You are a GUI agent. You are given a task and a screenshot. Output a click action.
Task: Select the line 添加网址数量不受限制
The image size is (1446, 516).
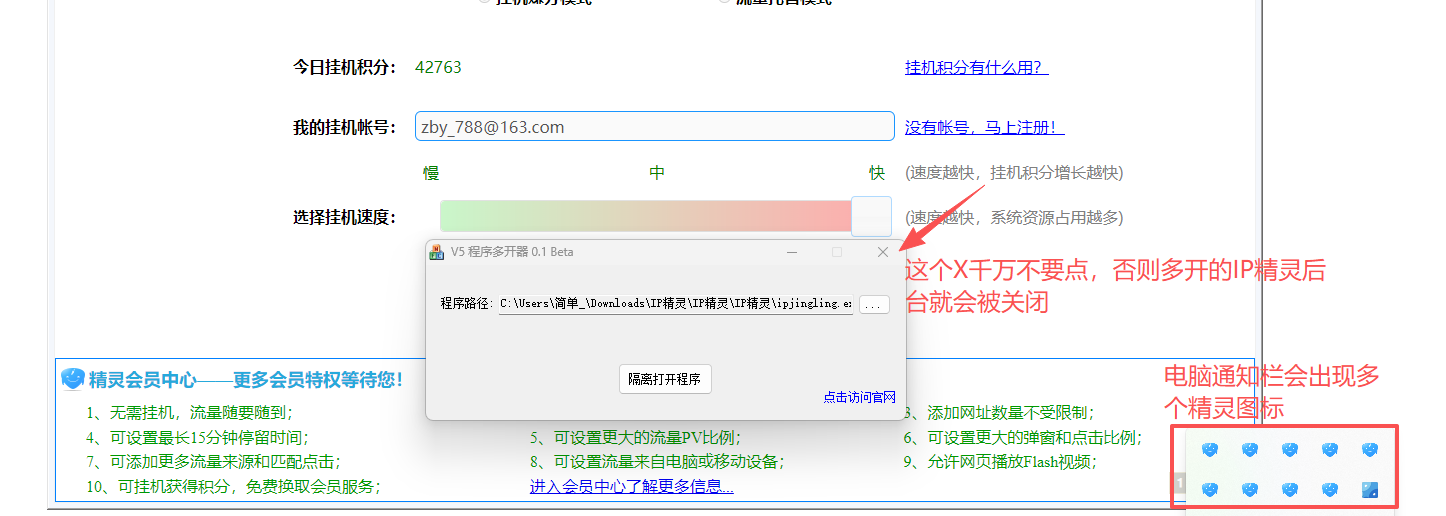coord(998,412)
